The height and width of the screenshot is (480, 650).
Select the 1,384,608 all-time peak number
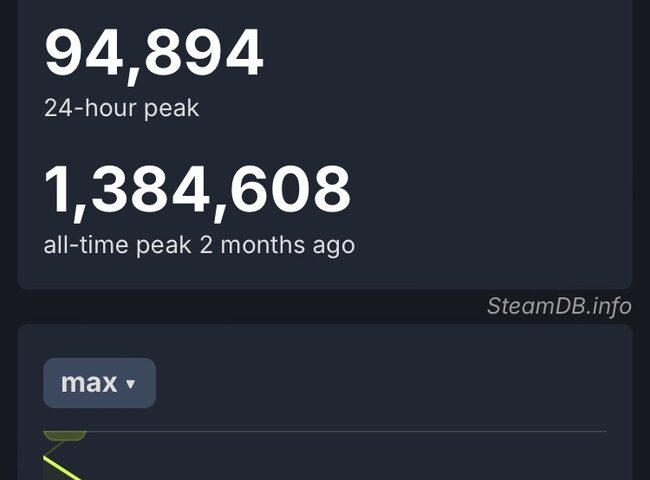(197, 192)
